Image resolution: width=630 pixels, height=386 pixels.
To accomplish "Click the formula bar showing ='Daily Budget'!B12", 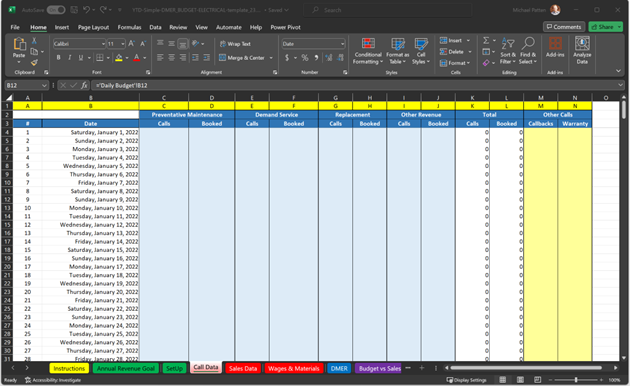I will coord(357,85).
